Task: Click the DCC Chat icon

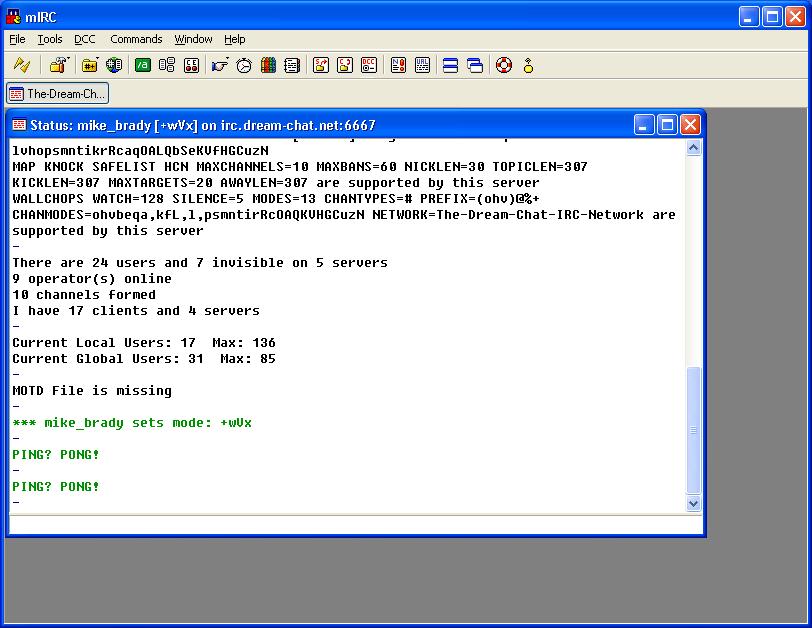Action: coord(345,65)
